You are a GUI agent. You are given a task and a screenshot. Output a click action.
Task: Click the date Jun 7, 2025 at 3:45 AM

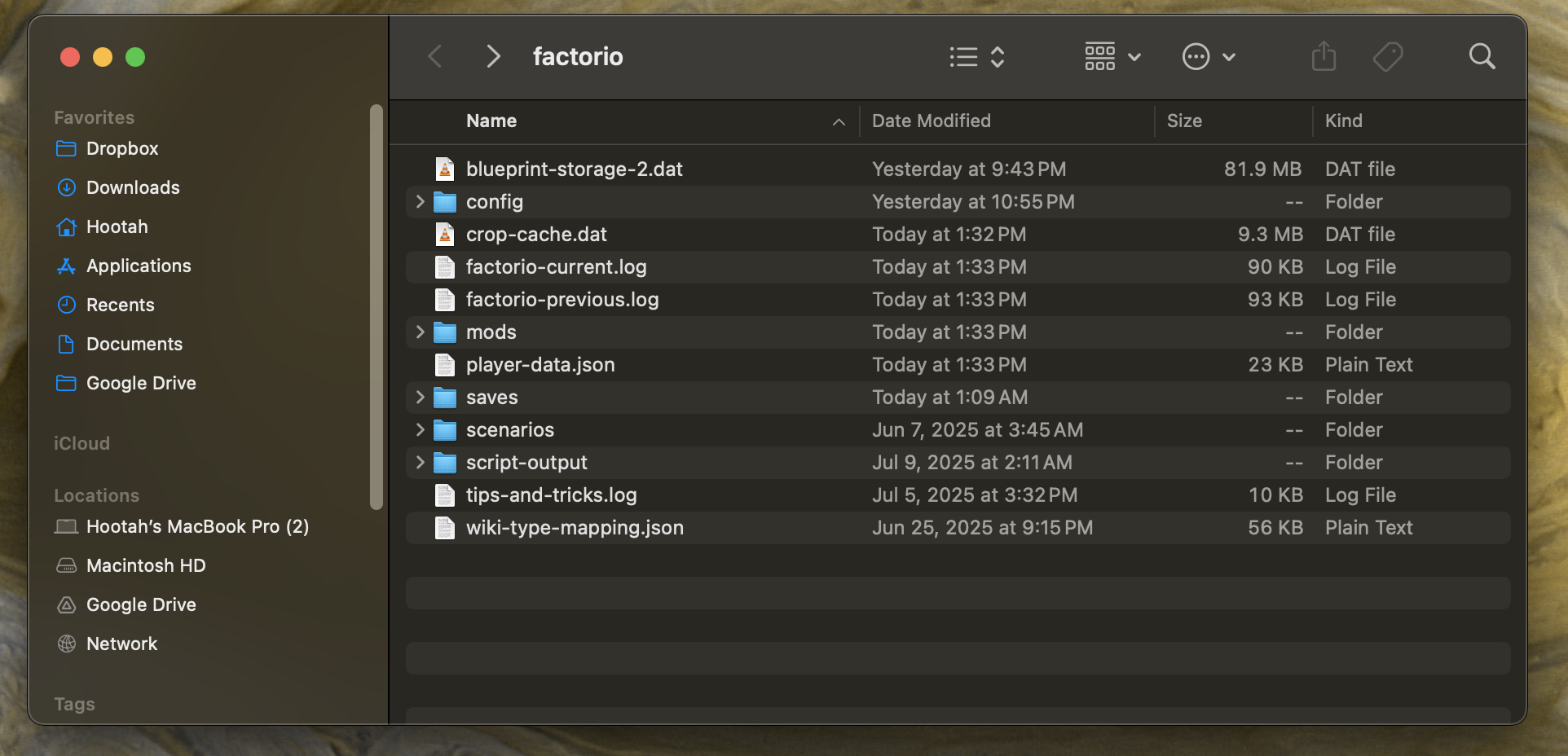click(977, 429)
